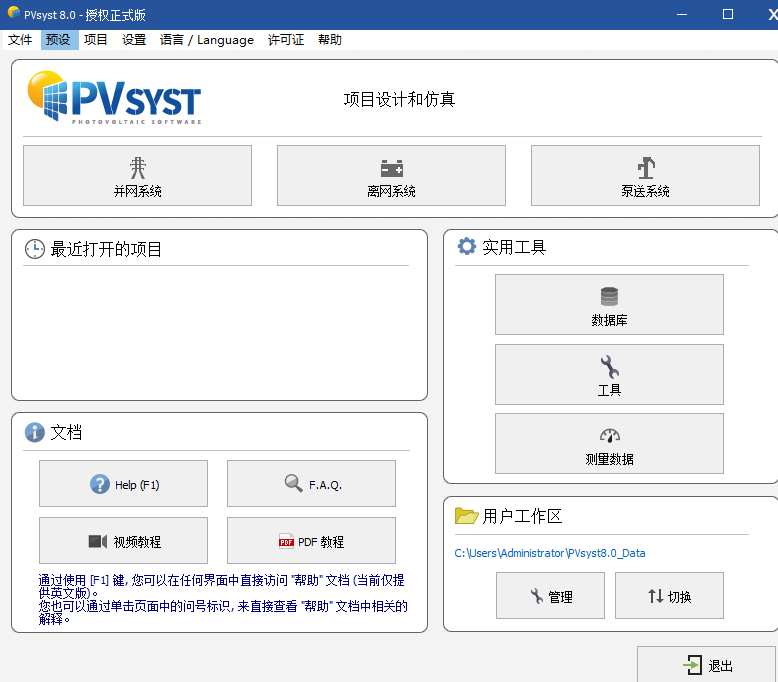Click the 数据库 button label
The image size is (778, 682).
[x=609, y=320]
